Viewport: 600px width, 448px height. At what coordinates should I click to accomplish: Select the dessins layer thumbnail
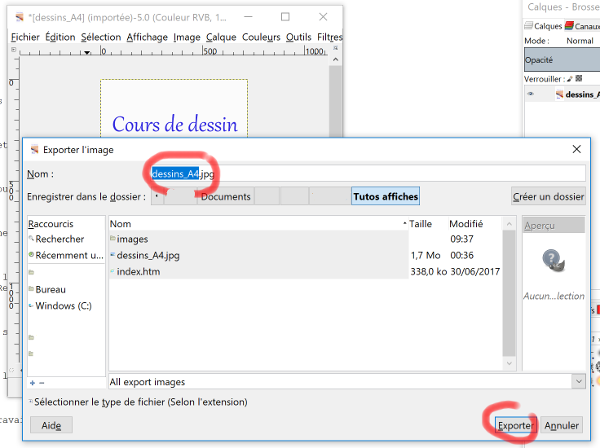click(559, 94)
